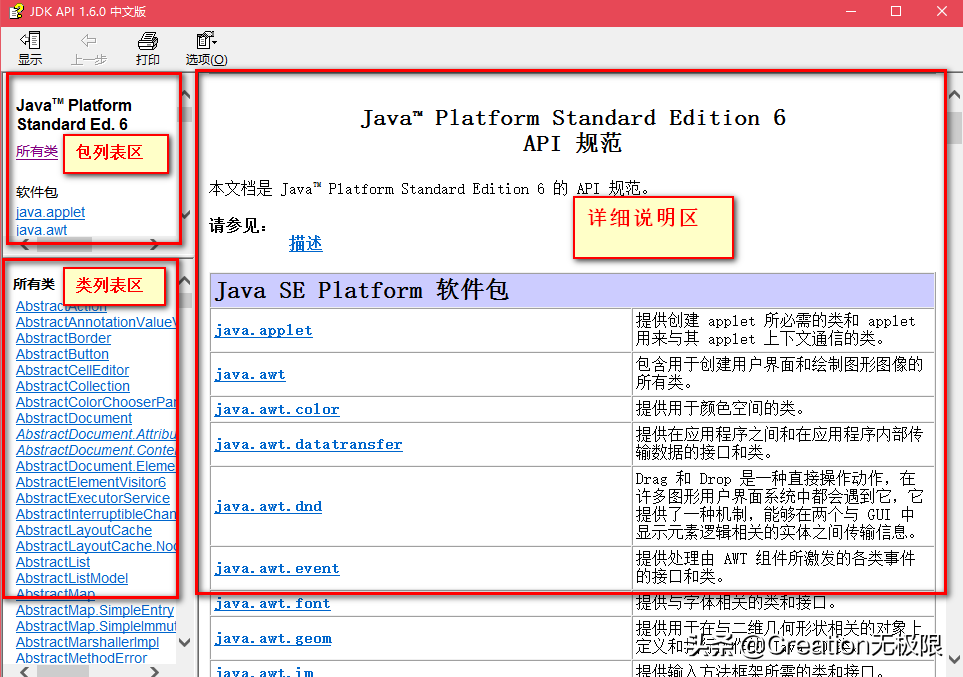Open the 选项(O) options toolbar menu
963x677 pixels.
tap(206, 49)
